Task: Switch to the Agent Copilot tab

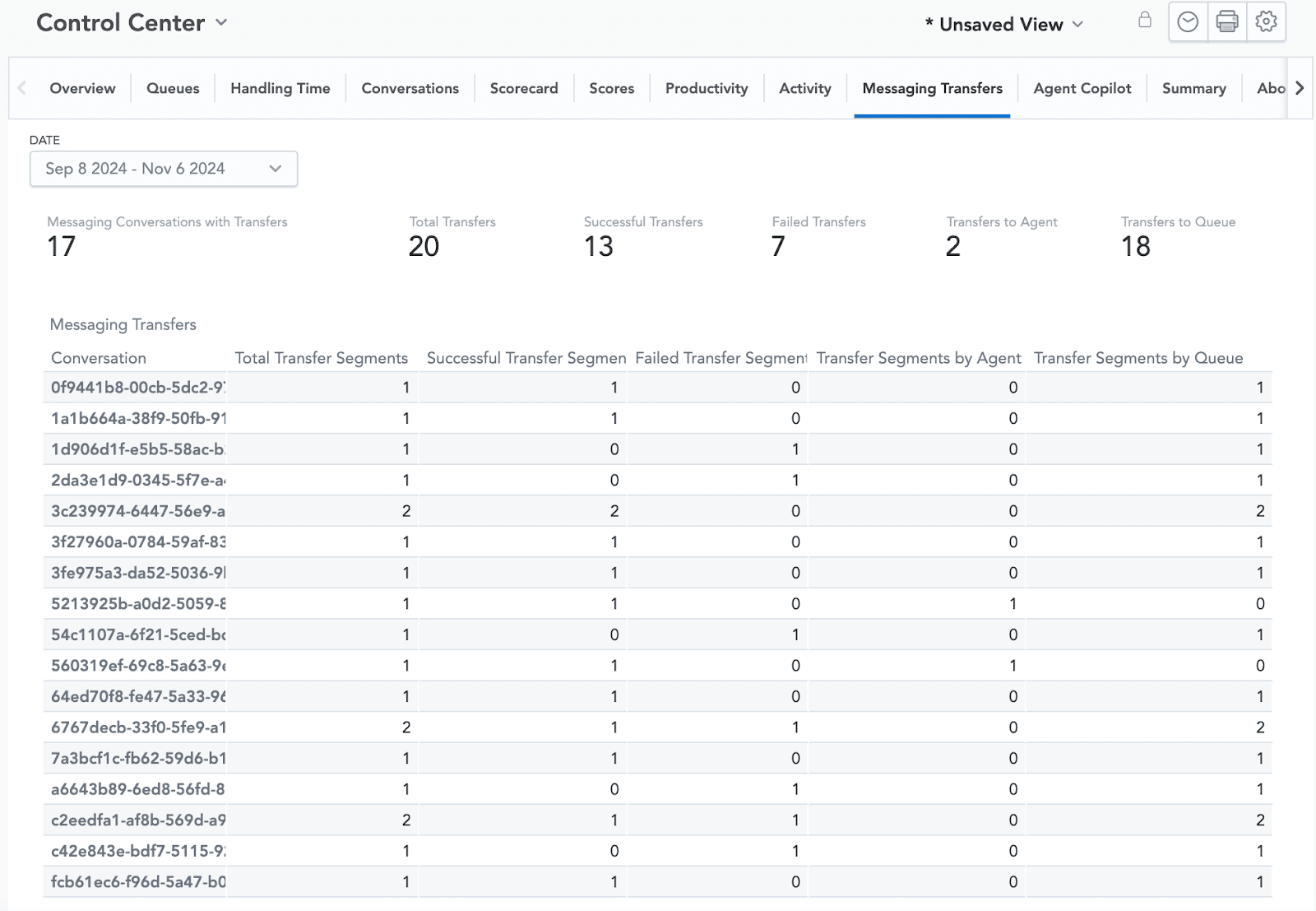Action: point(1082,88)
